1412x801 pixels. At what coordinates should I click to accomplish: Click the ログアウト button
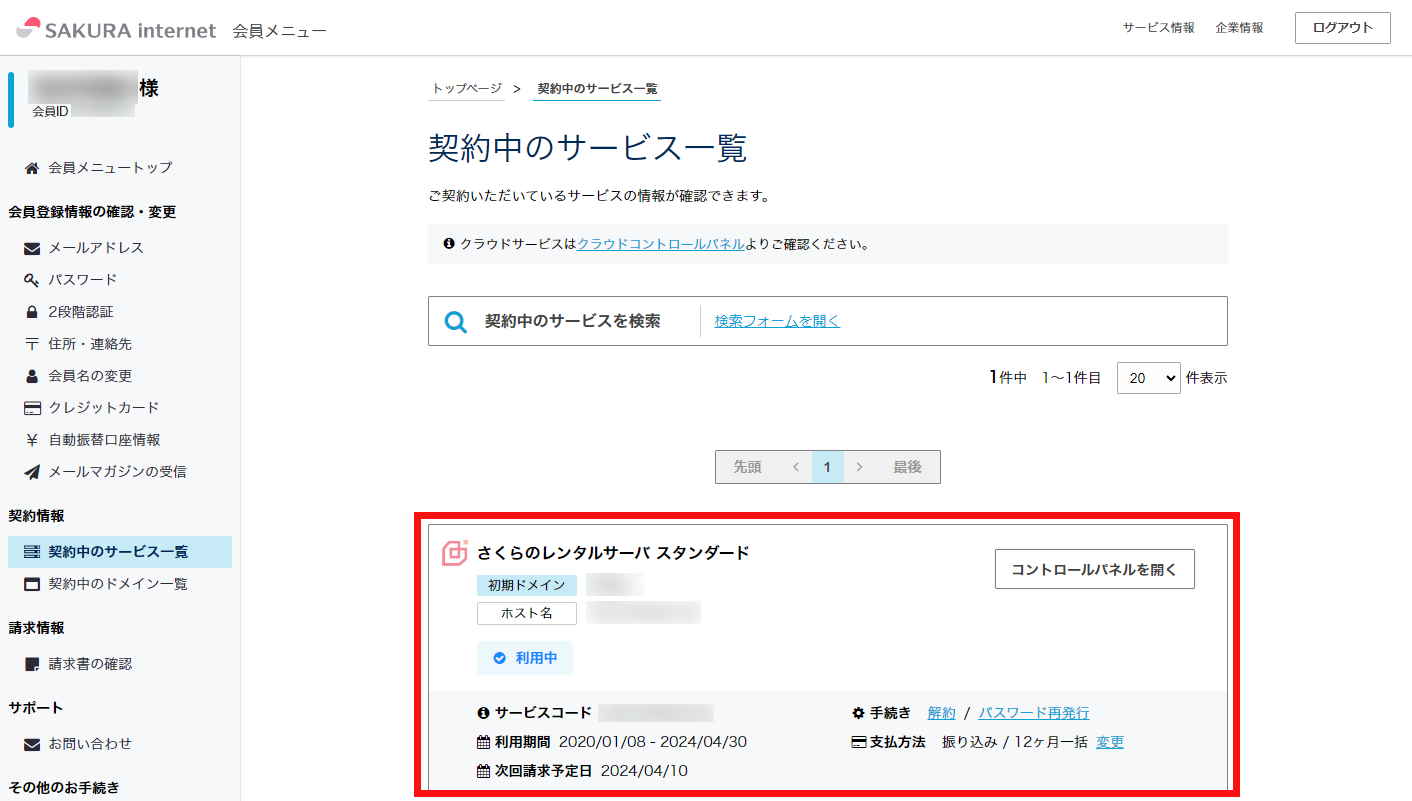(1343, 28)
